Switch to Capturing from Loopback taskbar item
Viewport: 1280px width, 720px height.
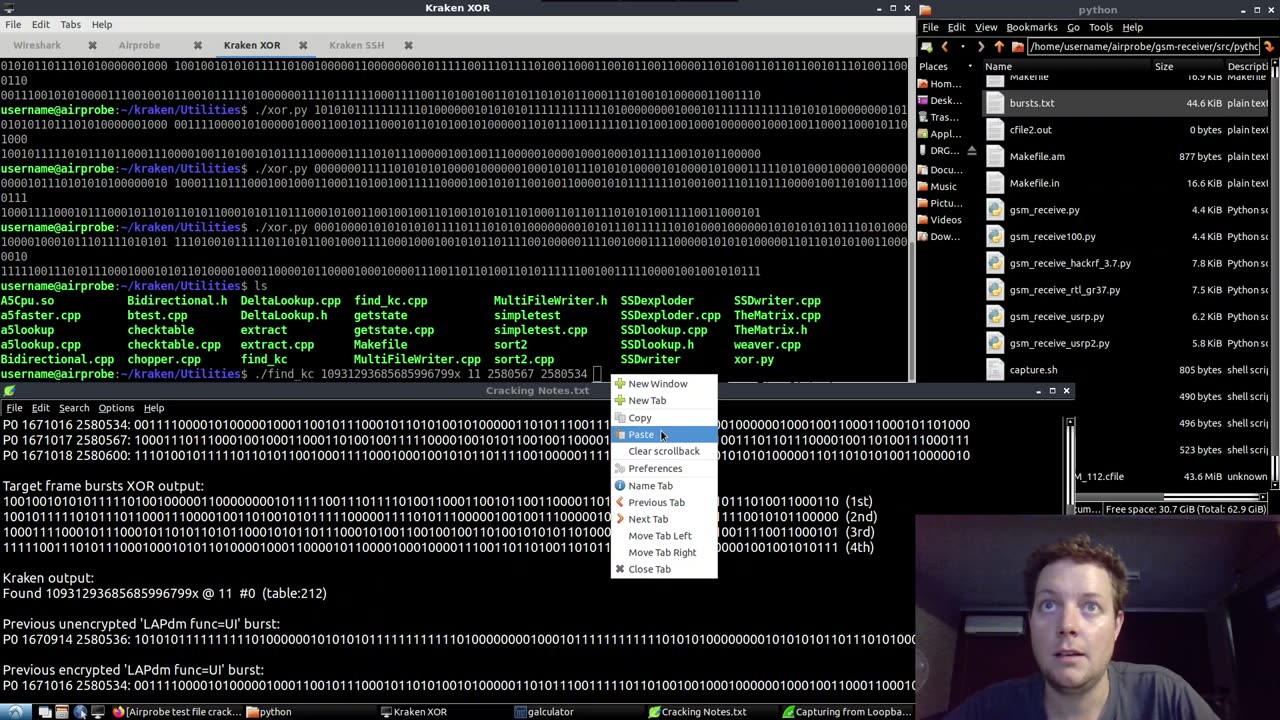(x=846, y=712)
